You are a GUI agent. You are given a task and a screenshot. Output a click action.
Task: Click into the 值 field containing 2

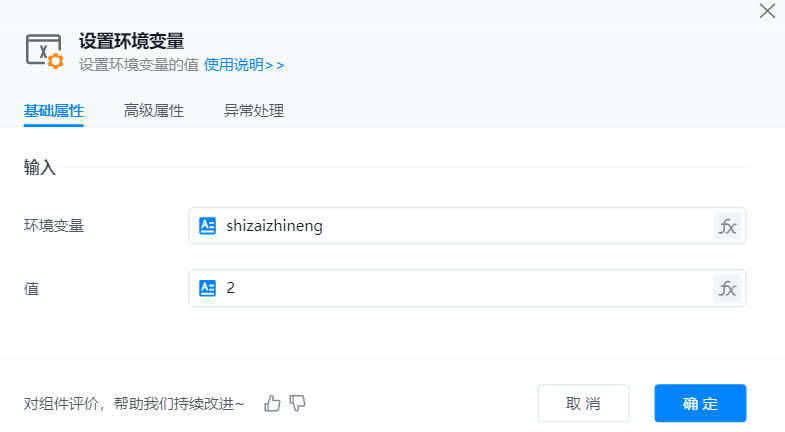(460, 288)
